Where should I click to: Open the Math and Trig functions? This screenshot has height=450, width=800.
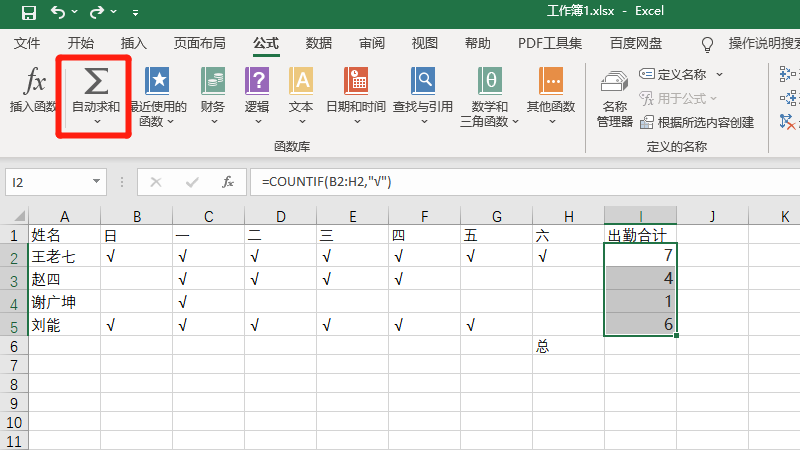pos(490,81)
